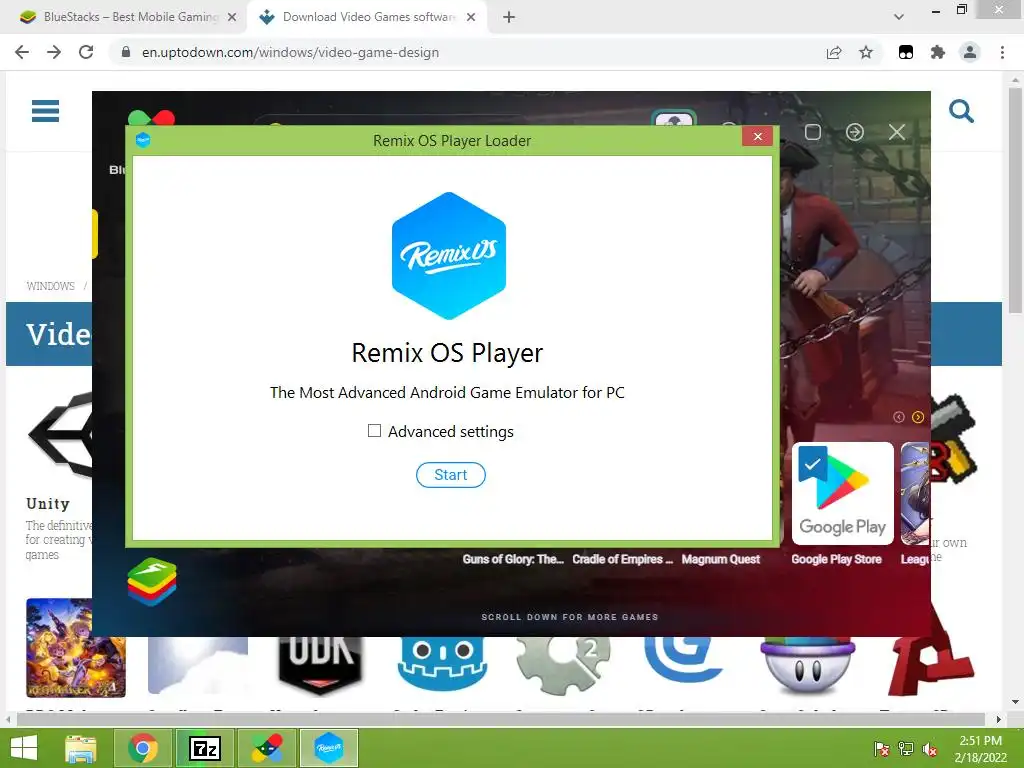Click horizontal scrollbar right arrow
1024x768 pixels.
point(999,720)
